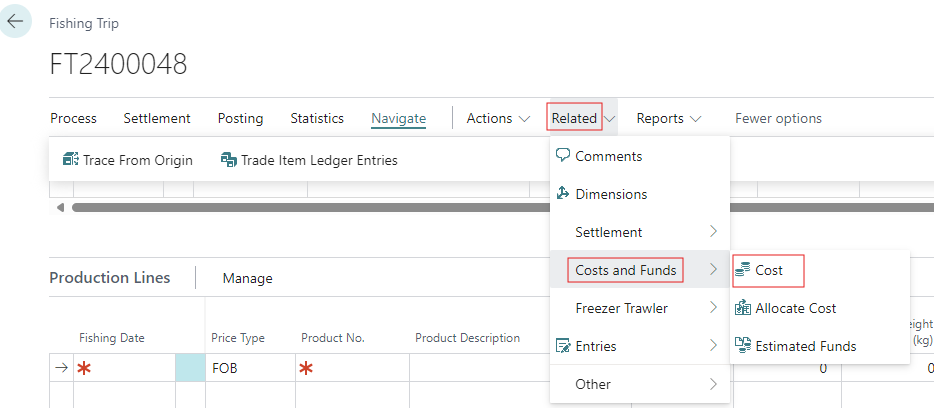Screen dimensions: 934x408
Task: Open the Other submenu
Action: (713, 384)
